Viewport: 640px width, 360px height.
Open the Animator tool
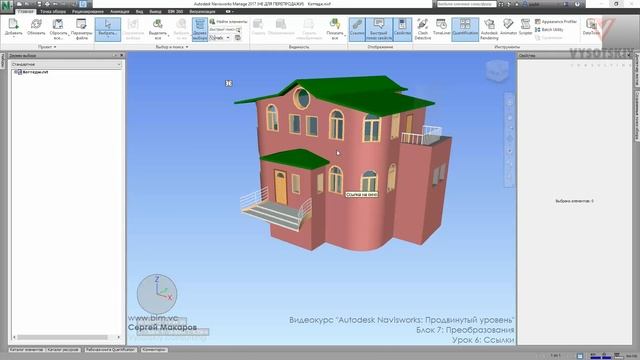click(508, 27)
